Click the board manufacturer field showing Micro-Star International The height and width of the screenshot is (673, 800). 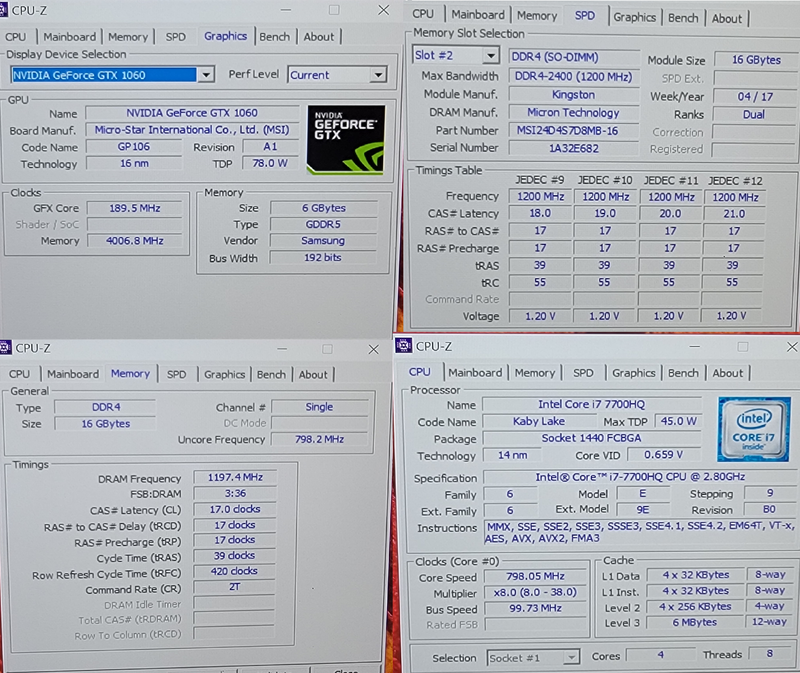192,130
